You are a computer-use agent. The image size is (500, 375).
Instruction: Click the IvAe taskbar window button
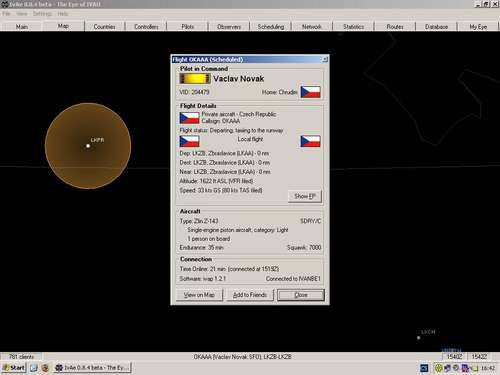pos(93,368)
